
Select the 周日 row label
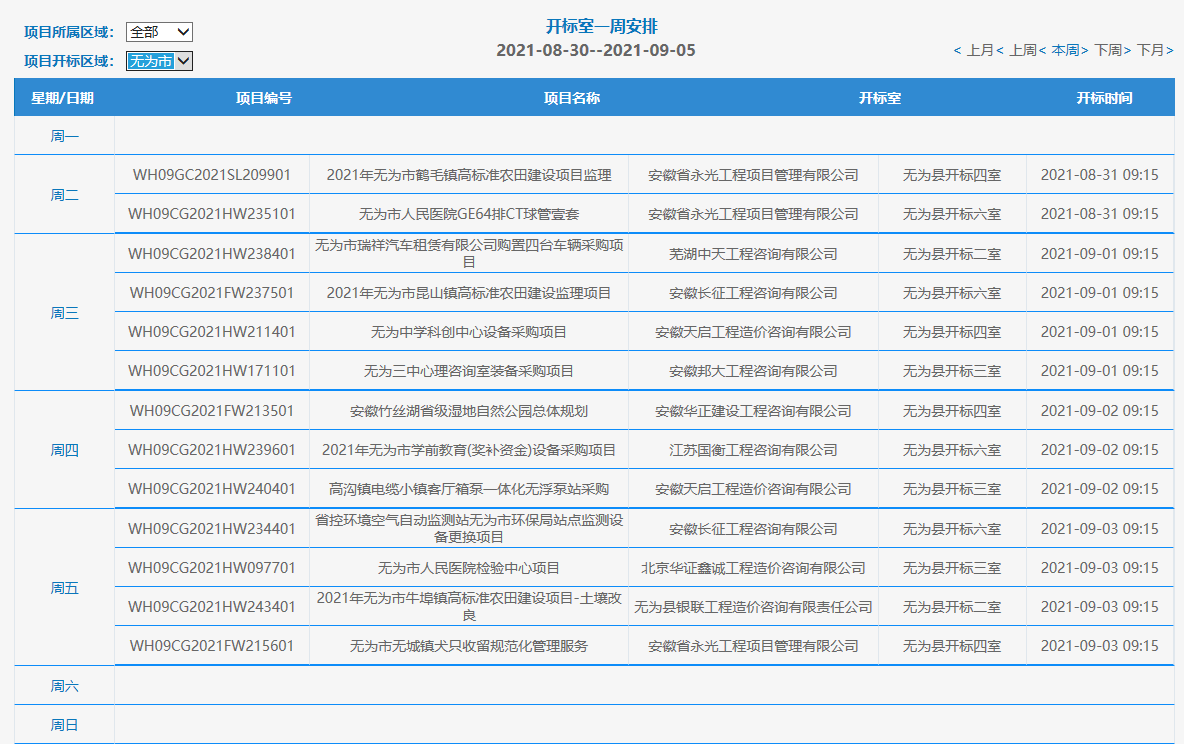[64, 725]
